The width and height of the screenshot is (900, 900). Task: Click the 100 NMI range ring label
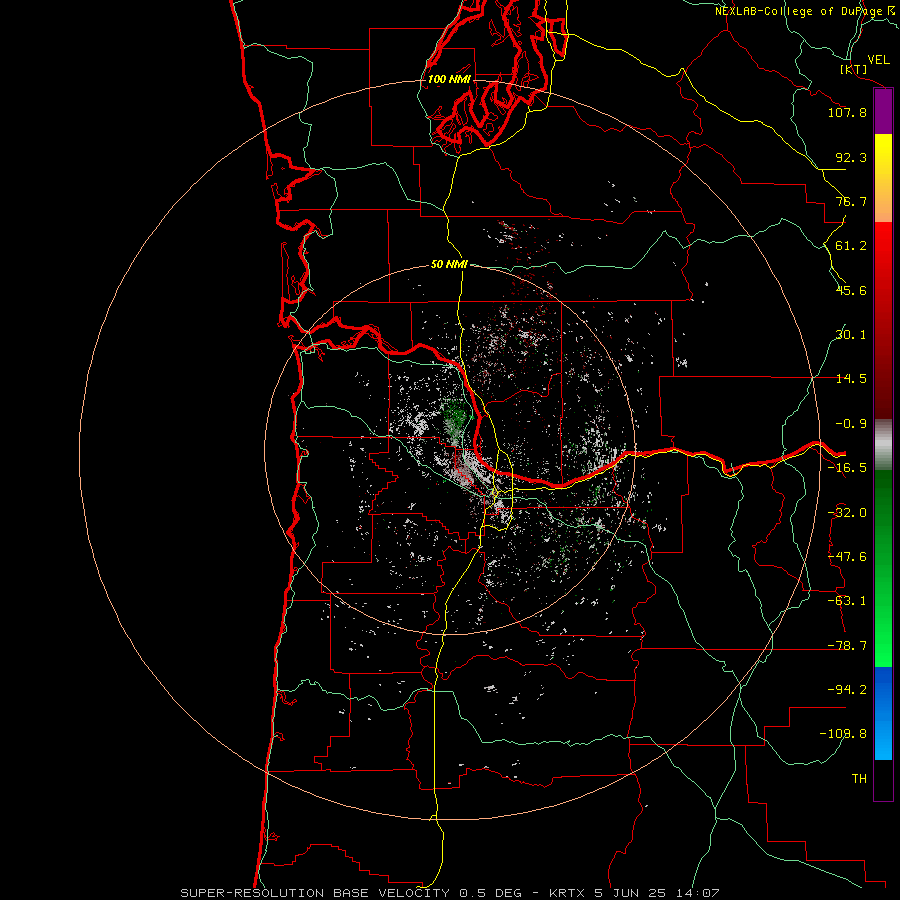pyautogui.click(x=449, y=79)
